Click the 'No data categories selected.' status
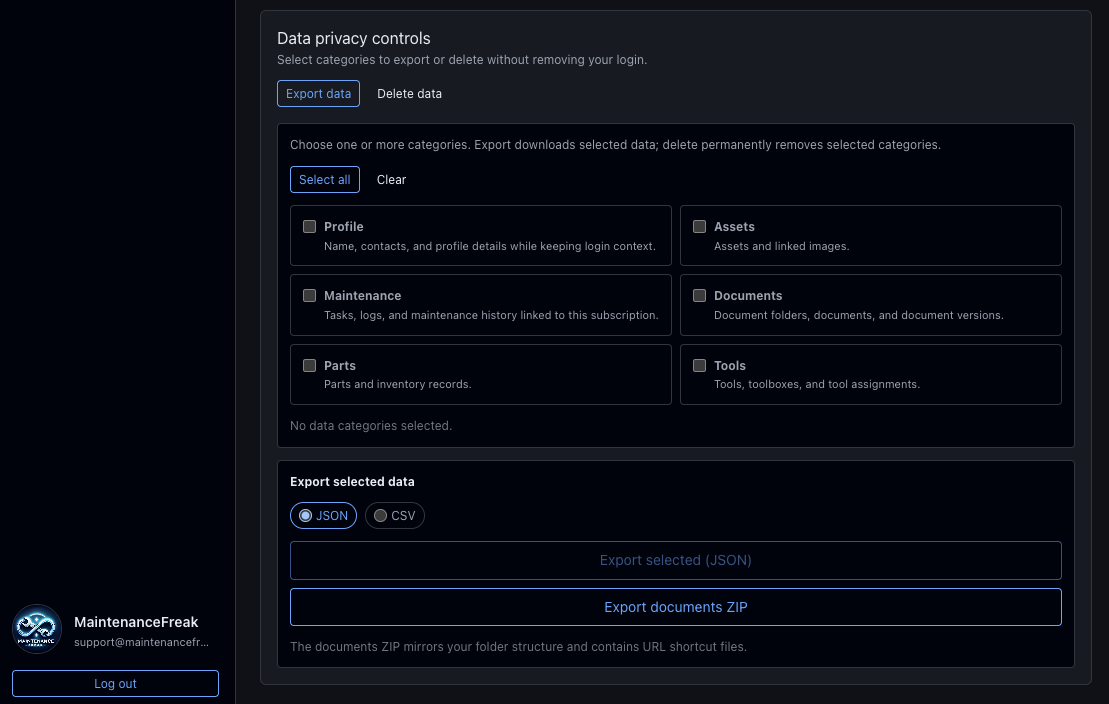This screenshot has height=704, width=1109. click(x=371, y=426)
